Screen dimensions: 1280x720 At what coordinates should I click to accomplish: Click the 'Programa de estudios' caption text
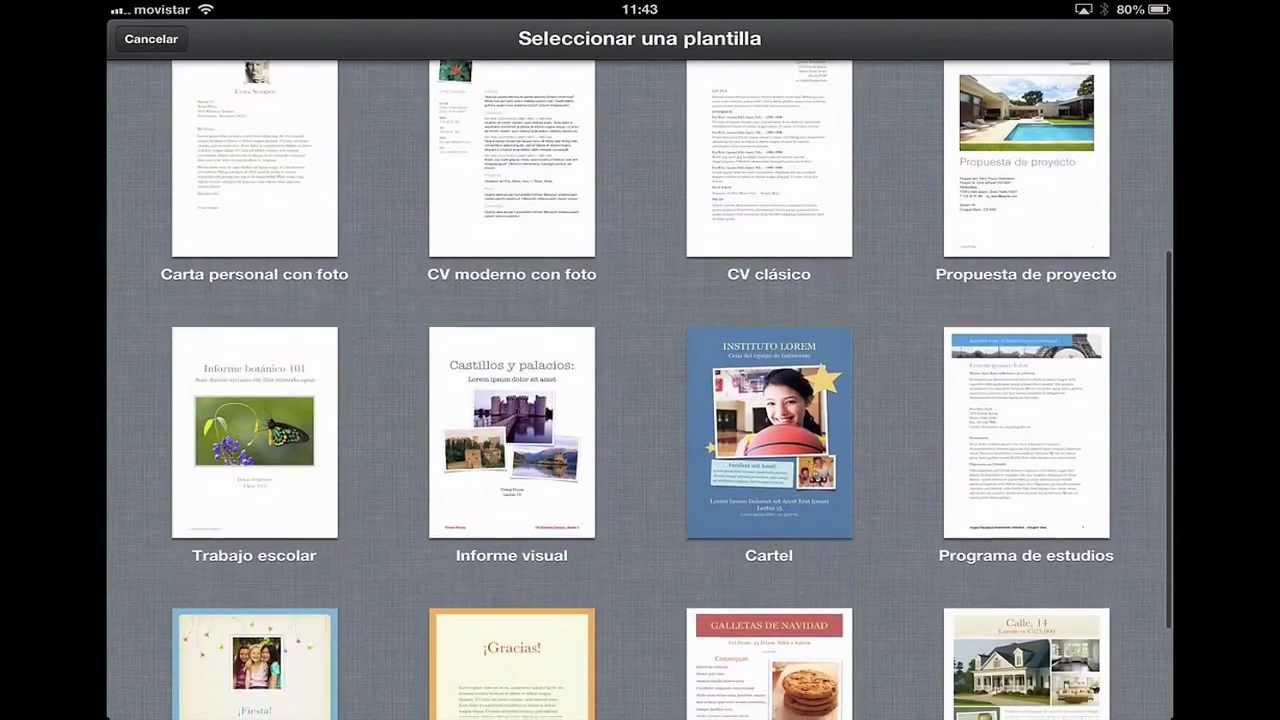click(1026, 555)
